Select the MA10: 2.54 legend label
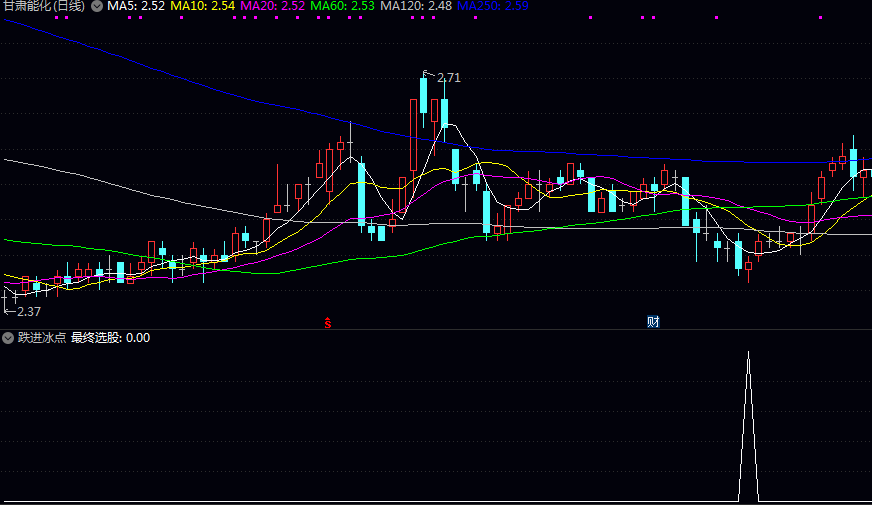 pyautogui.click(x=203, y=6)
